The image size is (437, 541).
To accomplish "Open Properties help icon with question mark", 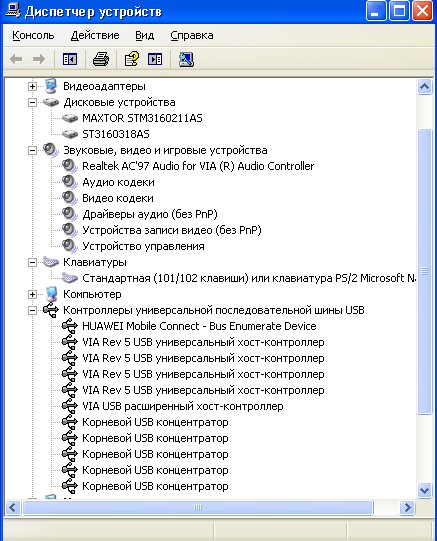I will [x=131, y=59].
